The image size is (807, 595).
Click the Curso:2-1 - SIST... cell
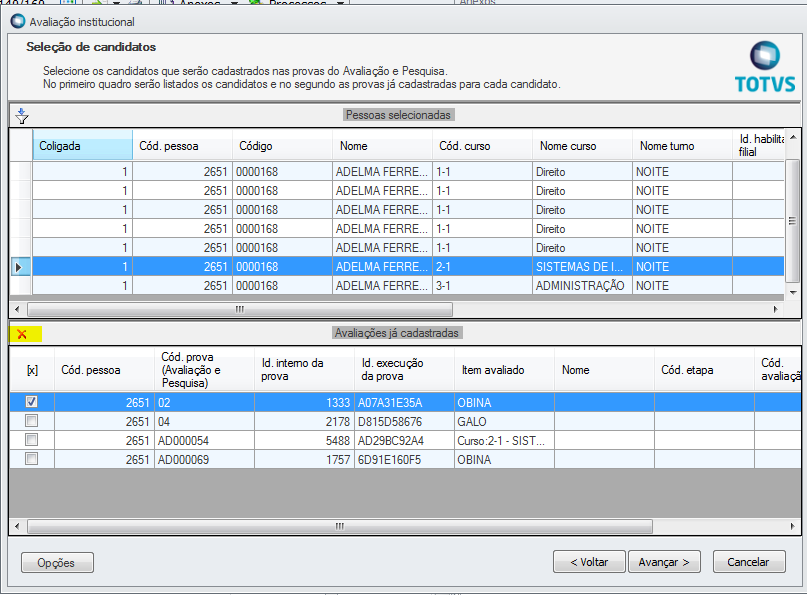click(504, 441)
